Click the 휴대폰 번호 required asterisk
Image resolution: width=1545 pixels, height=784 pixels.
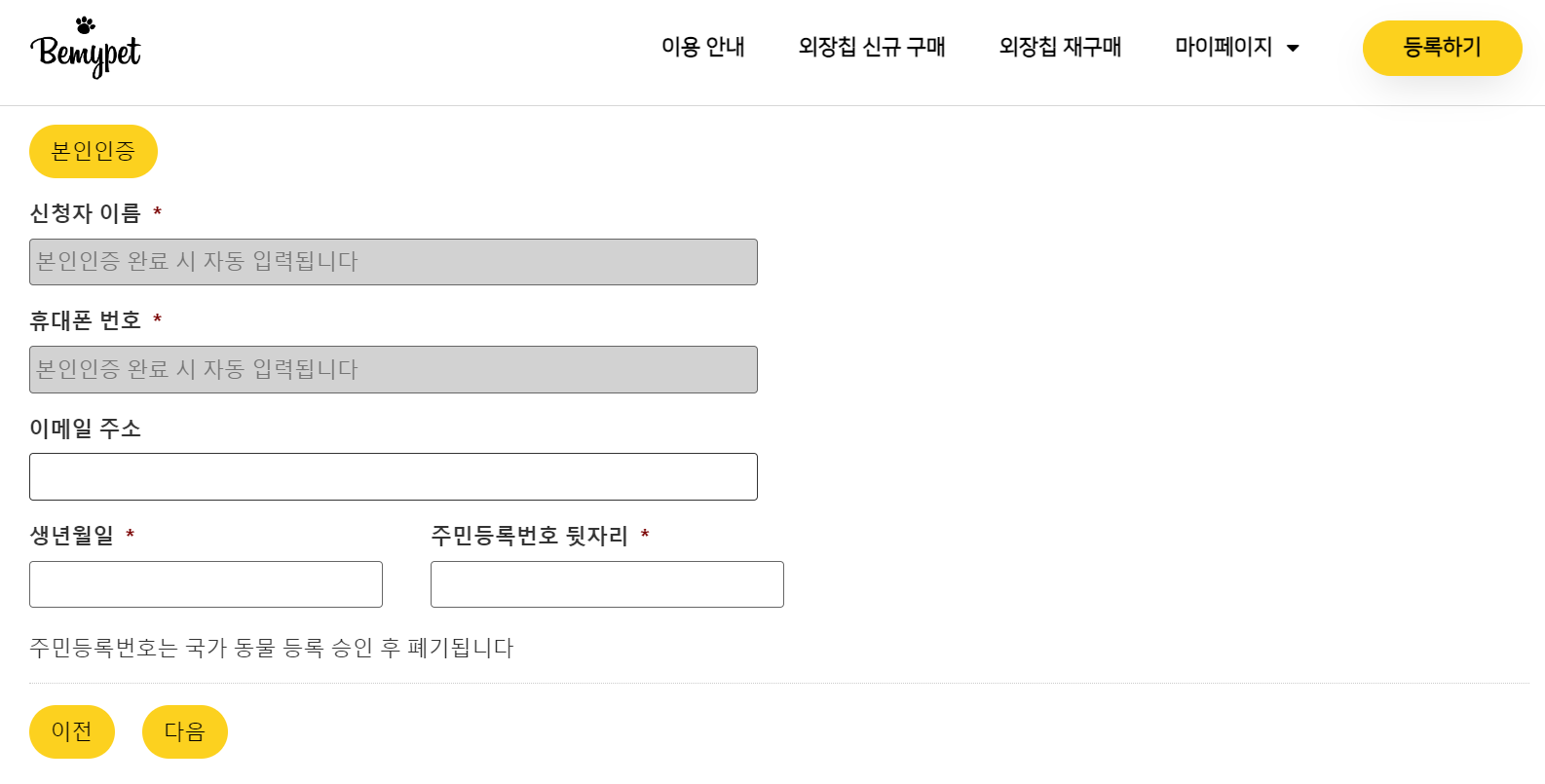click(x=159, y=318)
